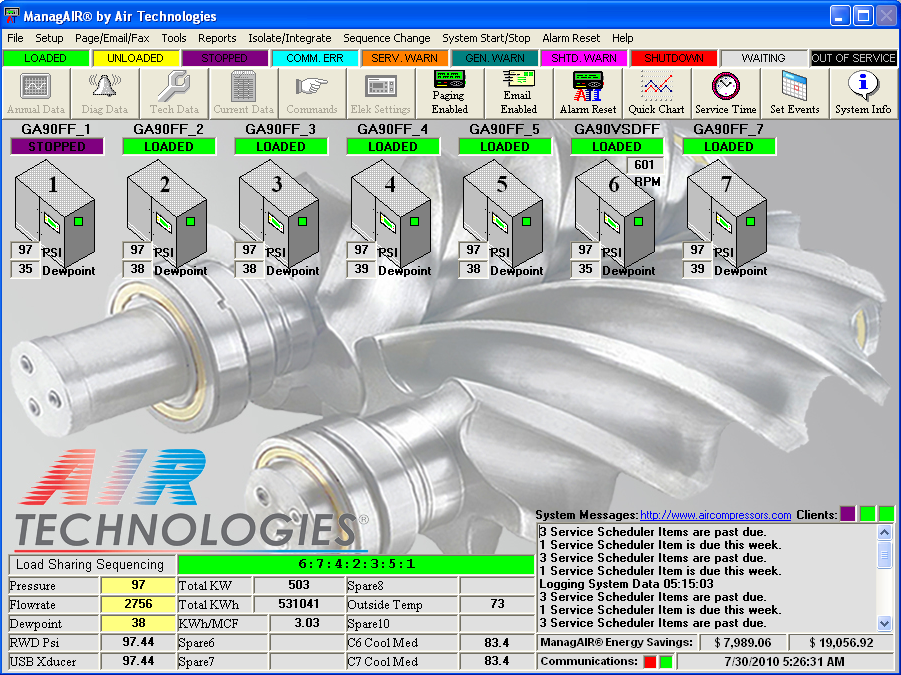Open the Sequence Change menu
Image resolution: width=901 pixels, height=675 pixels.
(387, 38)
